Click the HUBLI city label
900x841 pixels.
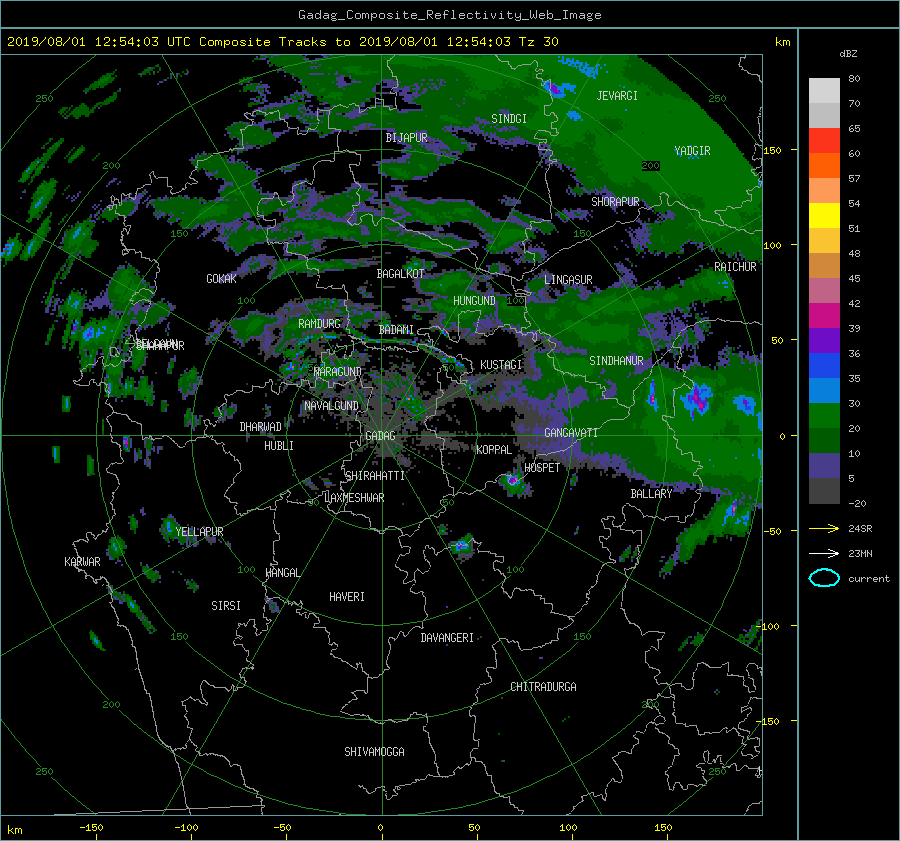279,445
